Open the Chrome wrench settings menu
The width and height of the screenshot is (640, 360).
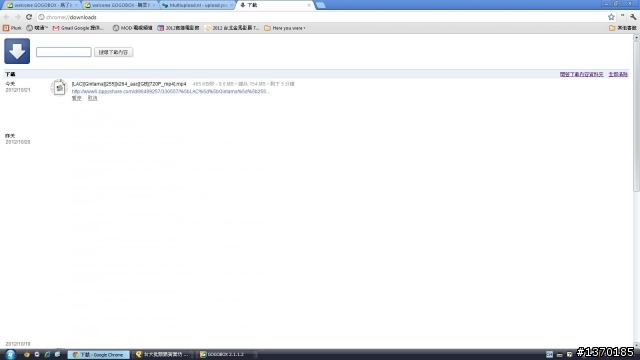633,17
